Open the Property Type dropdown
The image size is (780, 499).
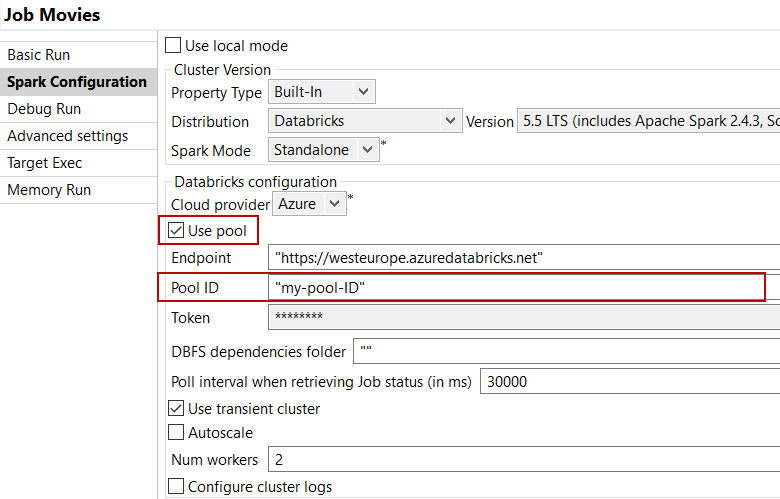321,93
